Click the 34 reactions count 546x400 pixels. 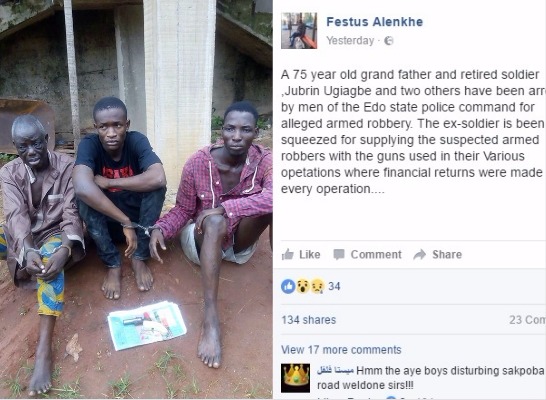point(334,286)
